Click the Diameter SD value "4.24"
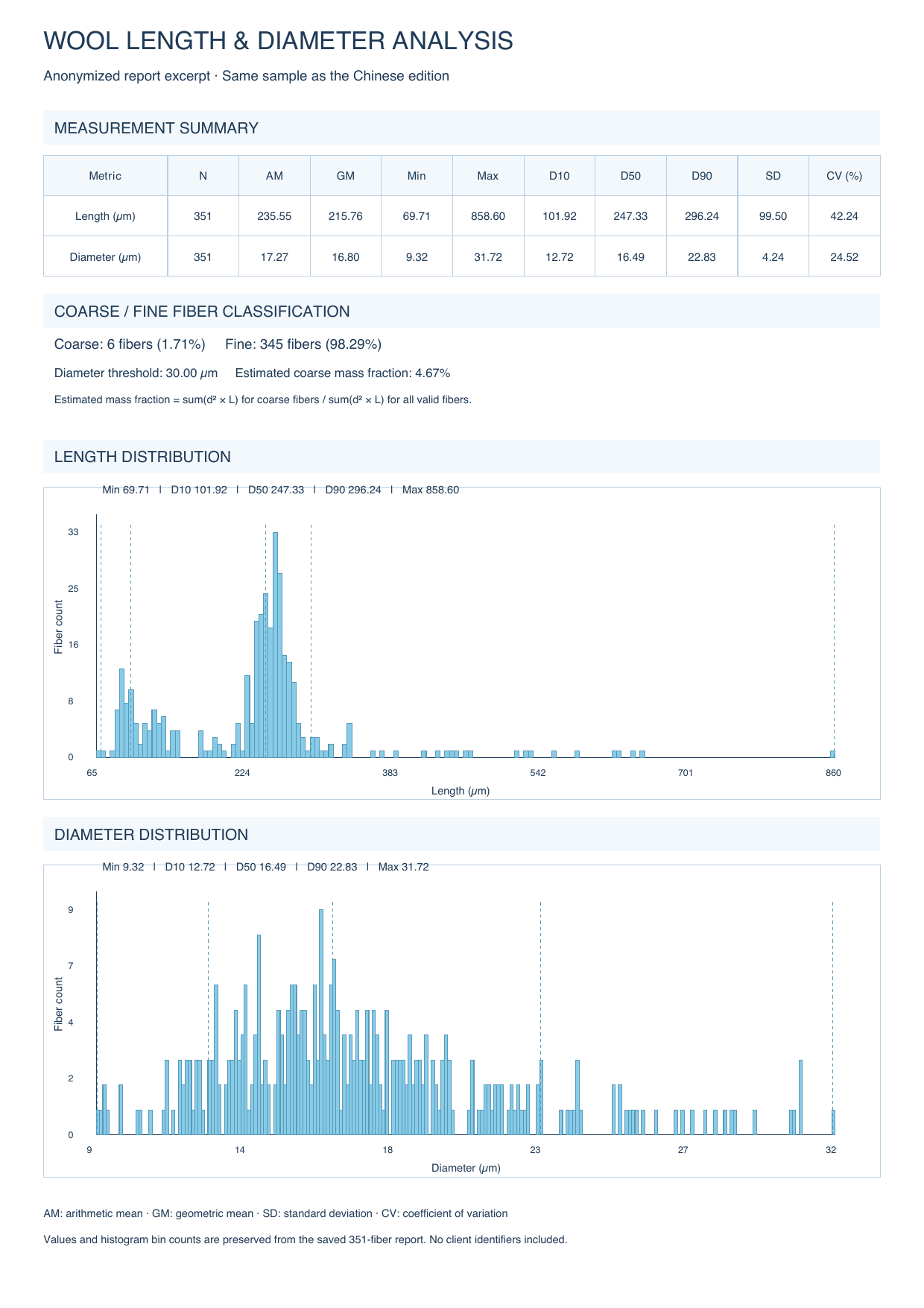 click(x=773, y=257)
